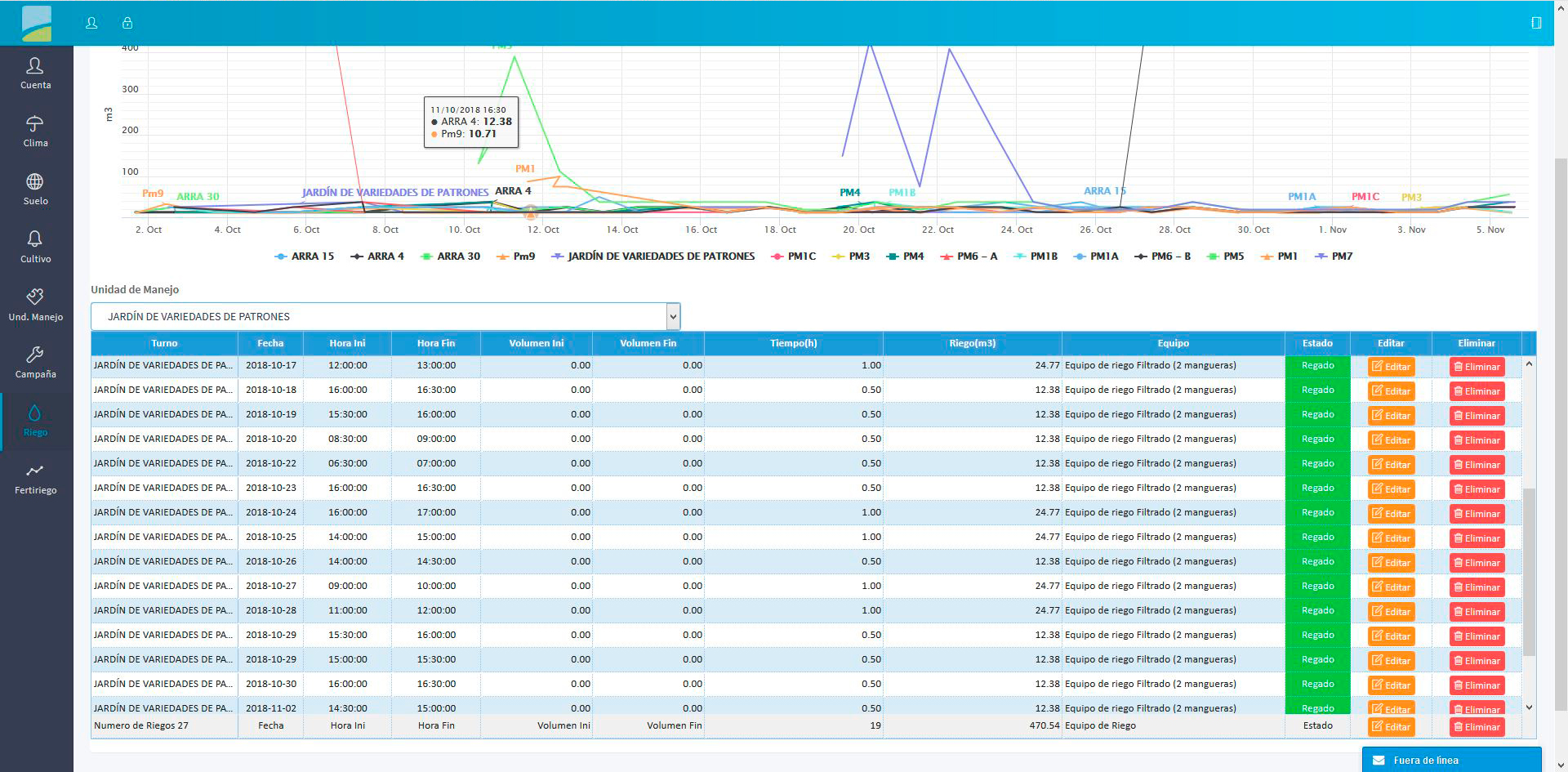This screenshot has width=1568, height=772.
Task: Open the Campaña wrench section
Action: point(35,363)
